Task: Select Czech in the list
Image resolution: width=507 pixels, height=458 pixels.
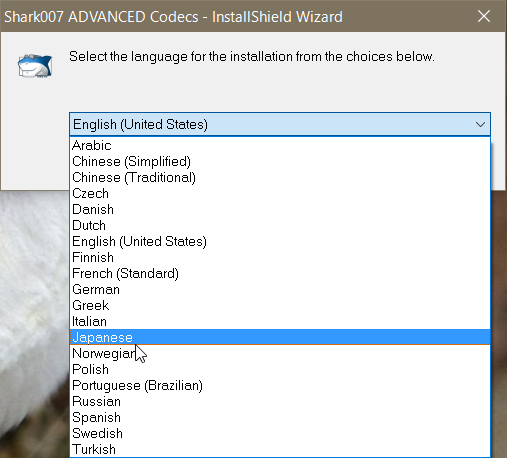Action: click(x=280, y=193)
